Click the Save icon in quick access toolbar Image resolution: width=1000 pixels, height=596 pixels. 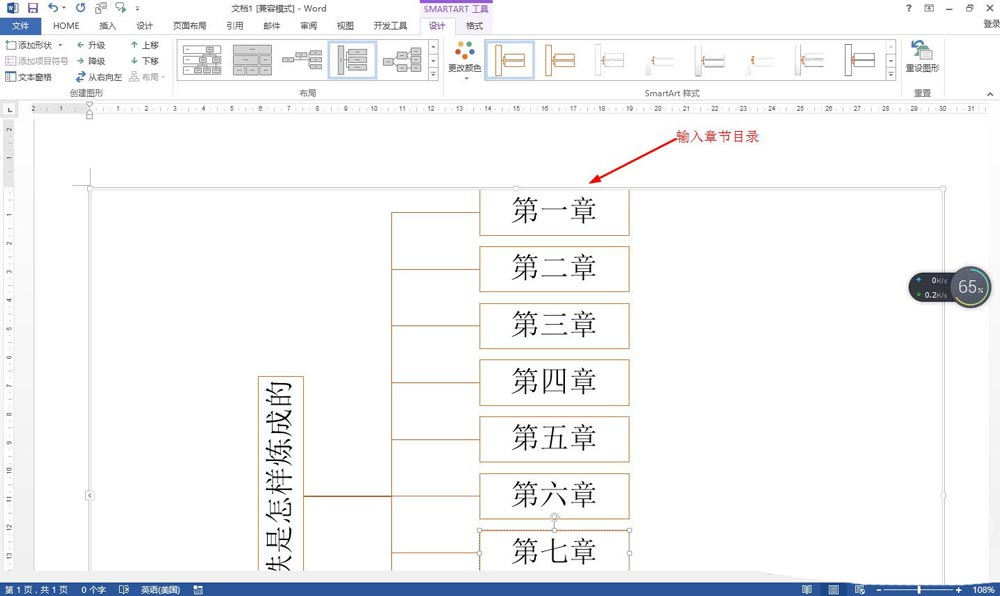(32, 8)
